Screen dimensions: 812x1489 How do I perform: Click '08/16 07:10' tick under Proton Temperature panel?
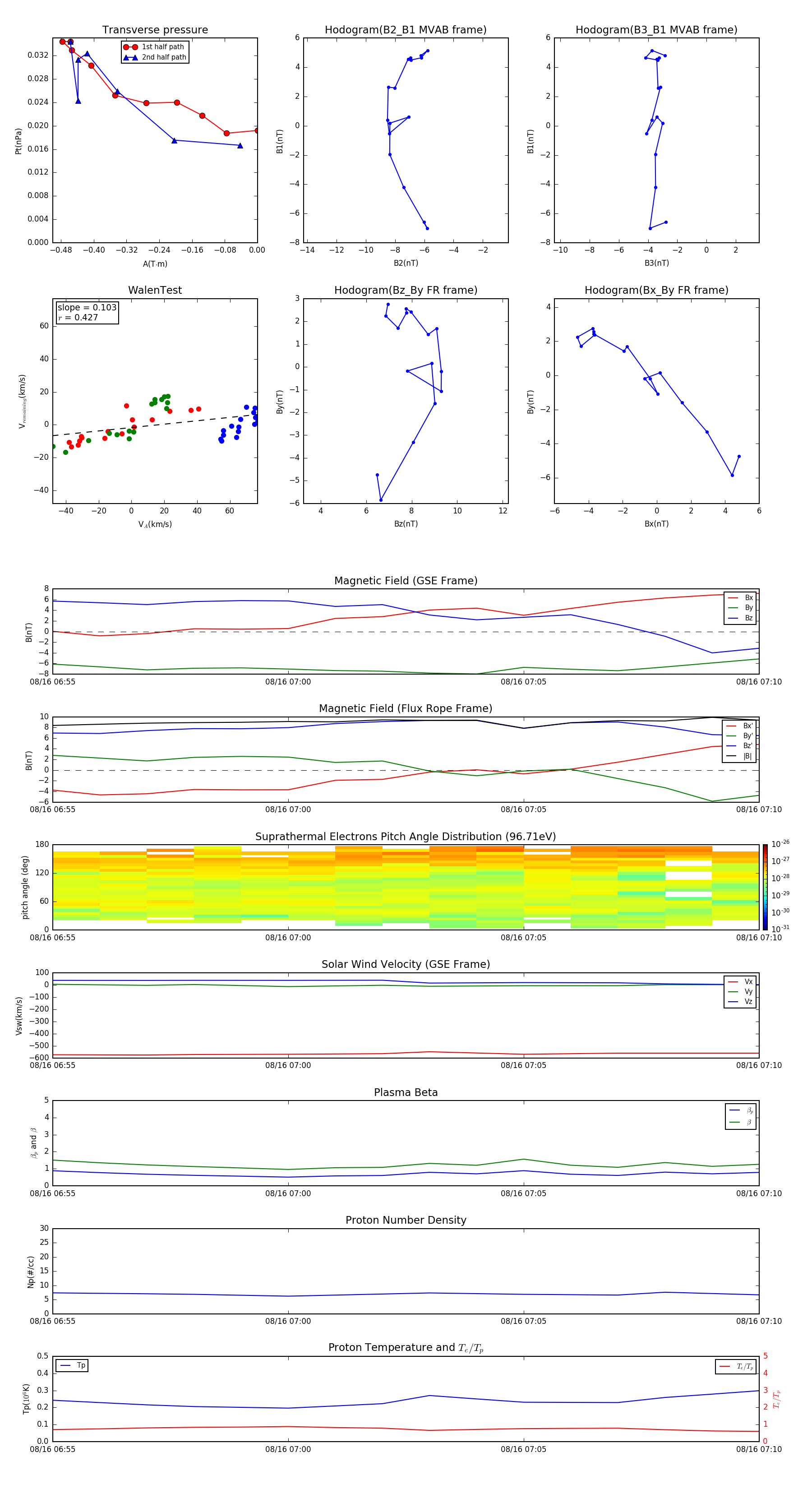[x=759, y=1449]
